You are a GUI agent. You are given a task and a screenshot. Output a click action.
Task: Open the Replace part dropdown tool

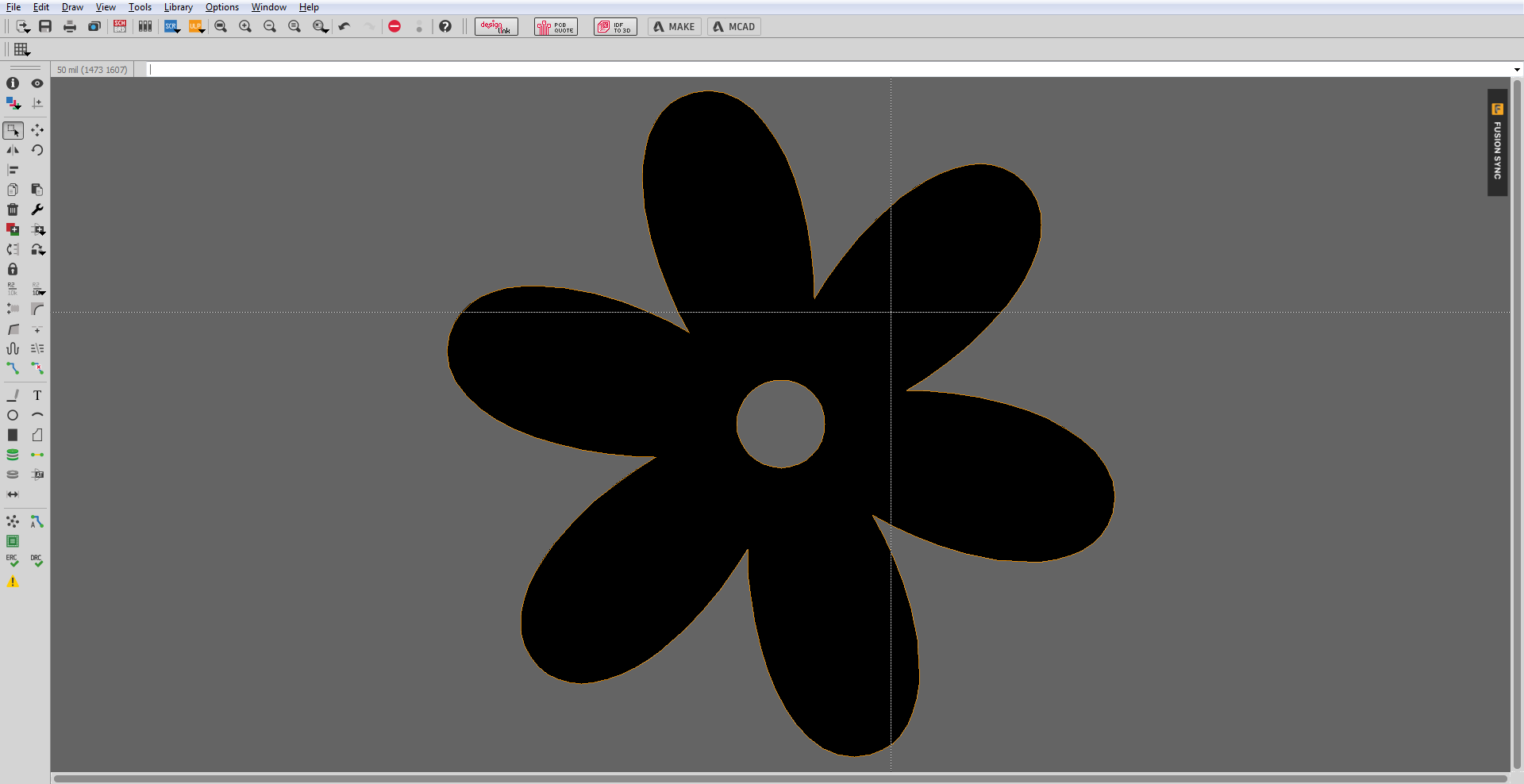[x=38, y=229]
